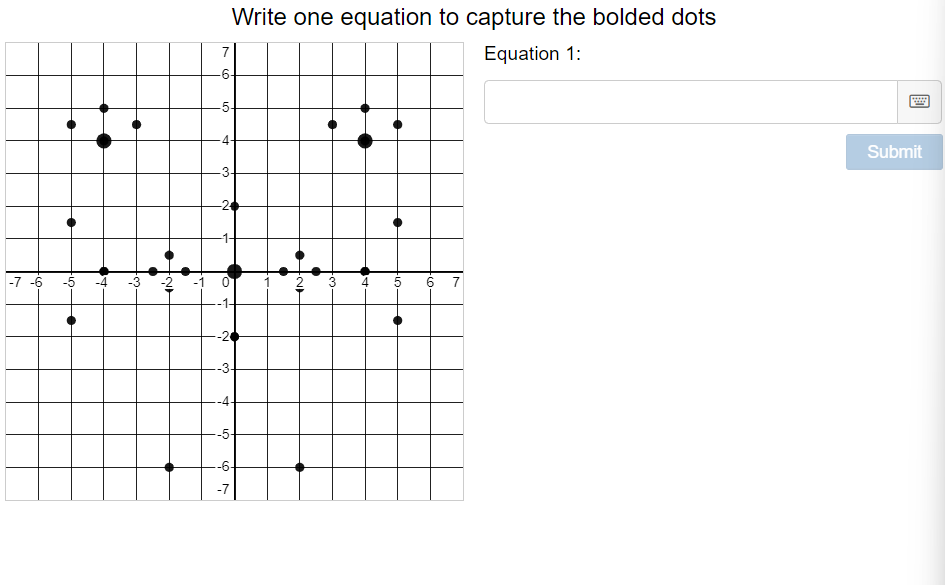
Task: Click the triangle marker below x = -2
Action: (x=169, y=292)
